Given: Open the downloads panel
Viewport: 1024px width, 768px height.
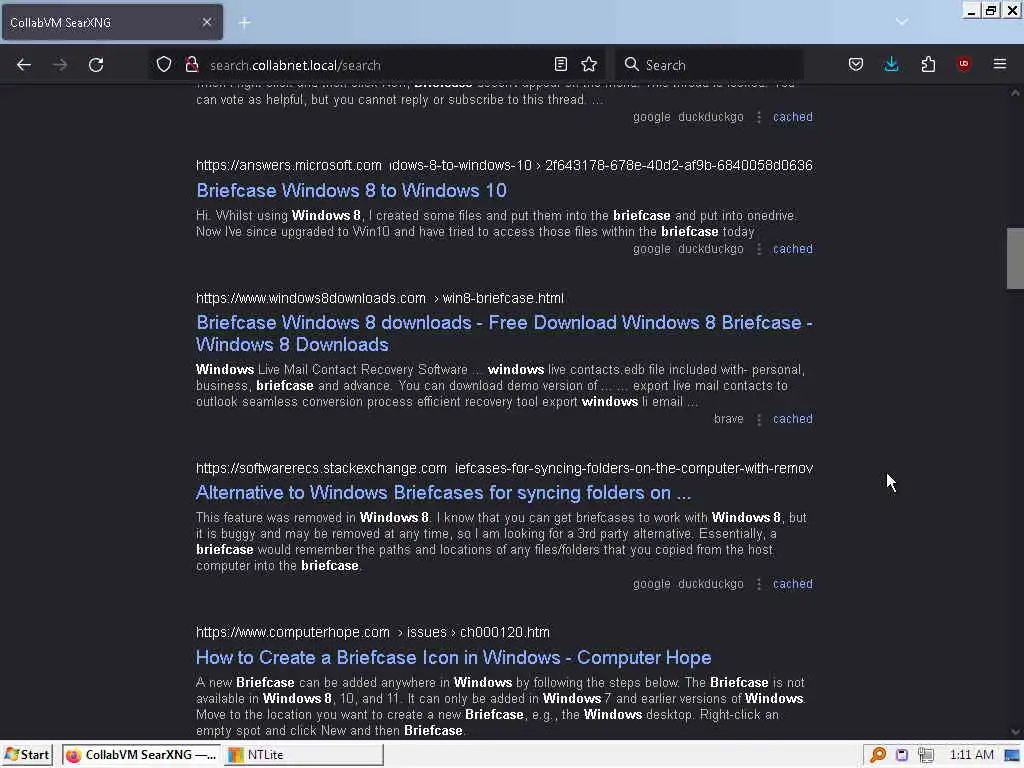Looking at the screenshot, I should (x=891, y=64).
